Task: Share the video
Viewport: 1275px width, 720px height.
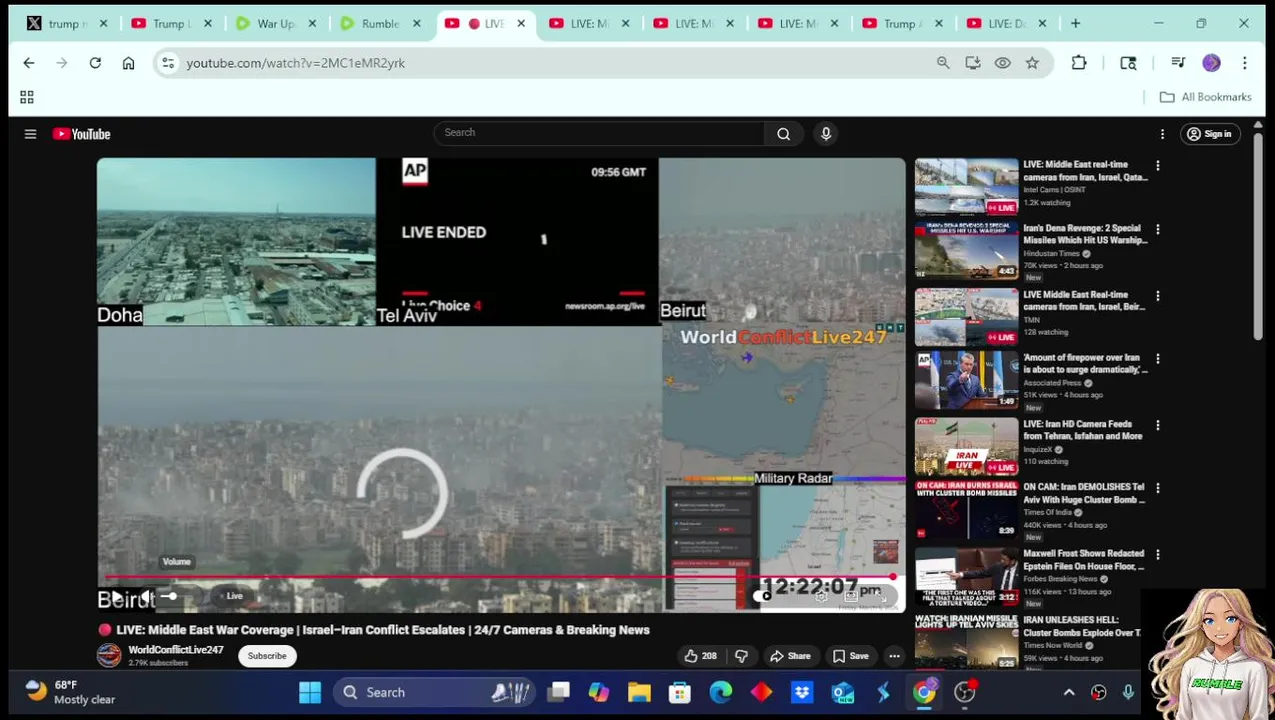Action: pyautogui.click(x=789, y=656)
